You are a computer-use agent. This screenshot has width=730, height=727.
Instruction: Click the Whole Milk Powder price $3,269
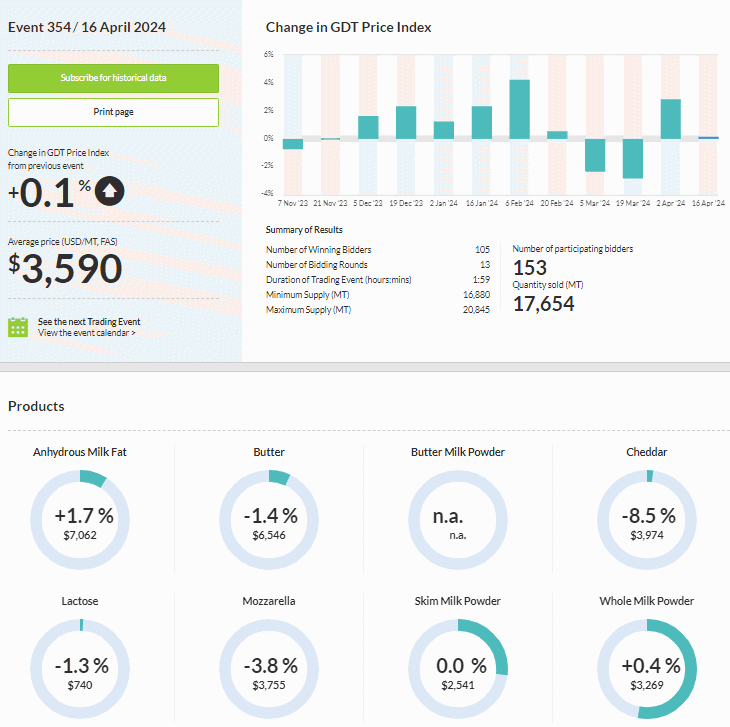click(x=647, y=685)
